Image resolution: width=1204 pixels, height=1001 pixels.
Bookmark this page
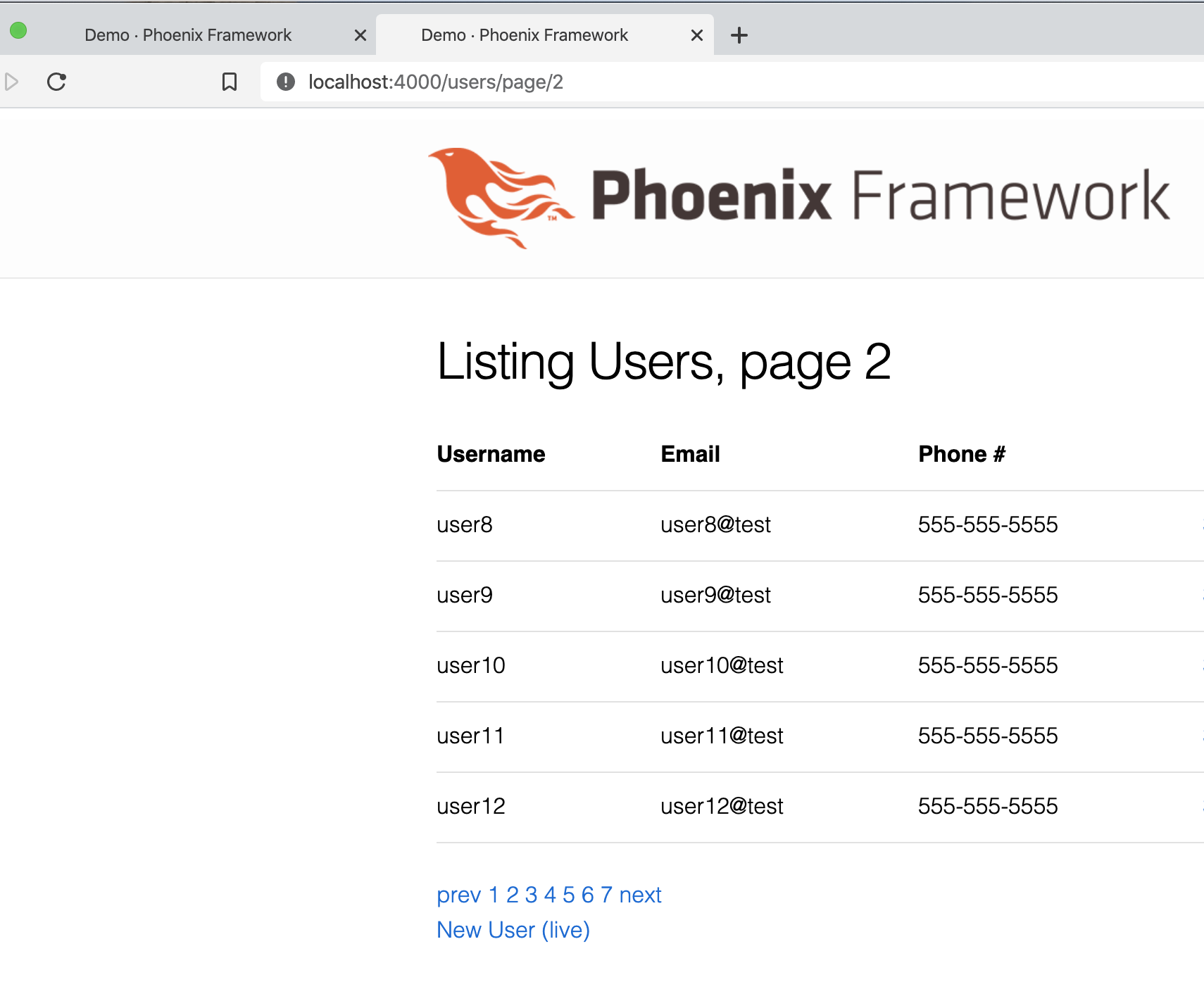pyautogui.click(x=230, y=82)
